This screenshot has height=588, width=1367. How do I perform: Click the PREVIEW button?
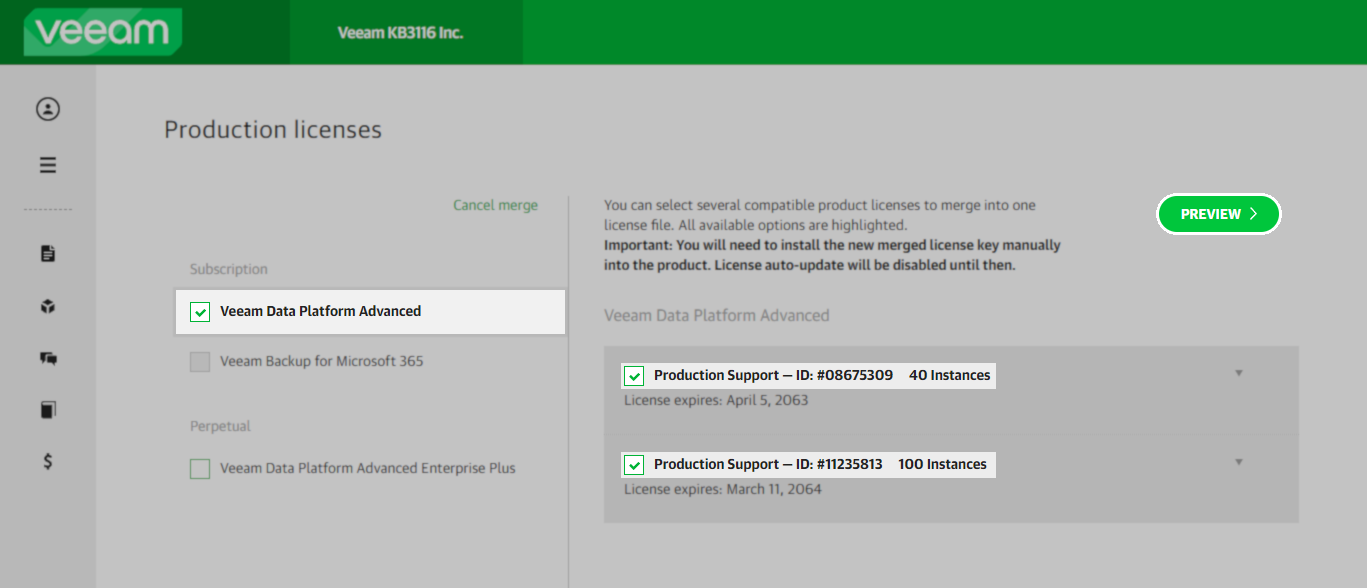(x=1218, y=213)
